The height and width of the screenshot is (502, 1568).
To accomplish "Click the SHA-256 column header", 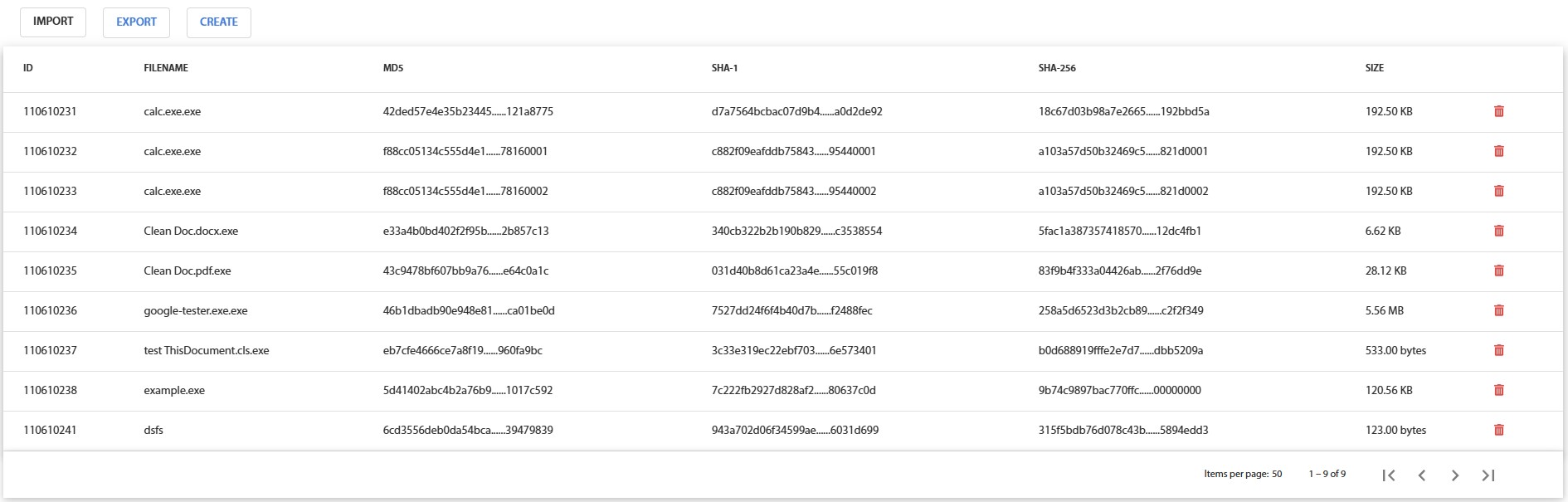I will [x=1054, y=68].
